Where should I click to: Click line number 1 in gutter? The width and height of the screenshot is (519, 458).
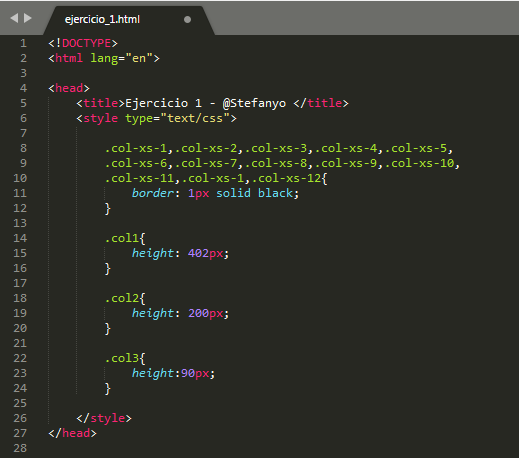point(23,43)
